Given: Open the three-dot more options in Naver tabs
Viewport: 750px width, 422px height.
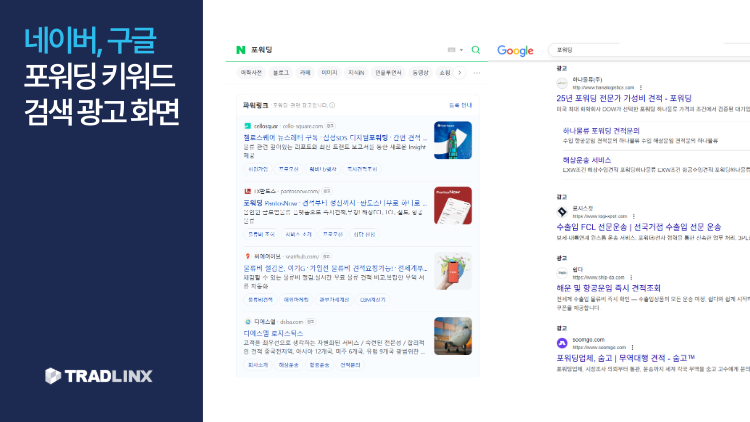Looking at the screenshot, I should 477,73.
